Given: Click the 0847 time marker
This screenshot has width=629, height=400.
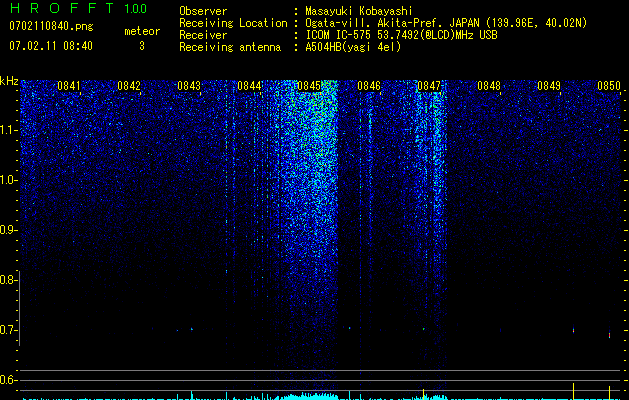Looking at the screenshot, I should point(429,86).
